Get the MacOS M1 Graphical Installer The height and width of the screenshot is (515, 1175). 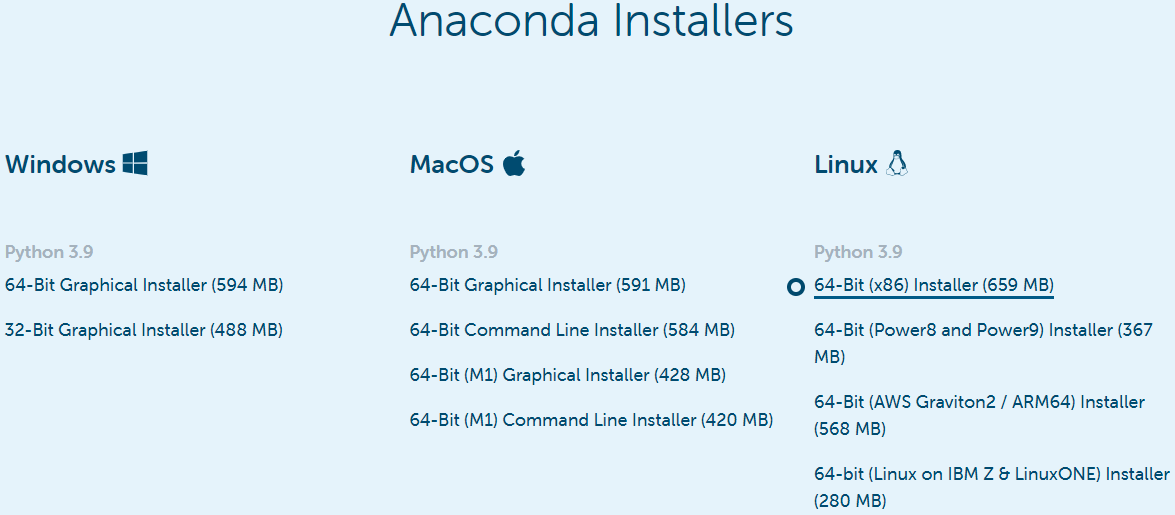(567, 375)
